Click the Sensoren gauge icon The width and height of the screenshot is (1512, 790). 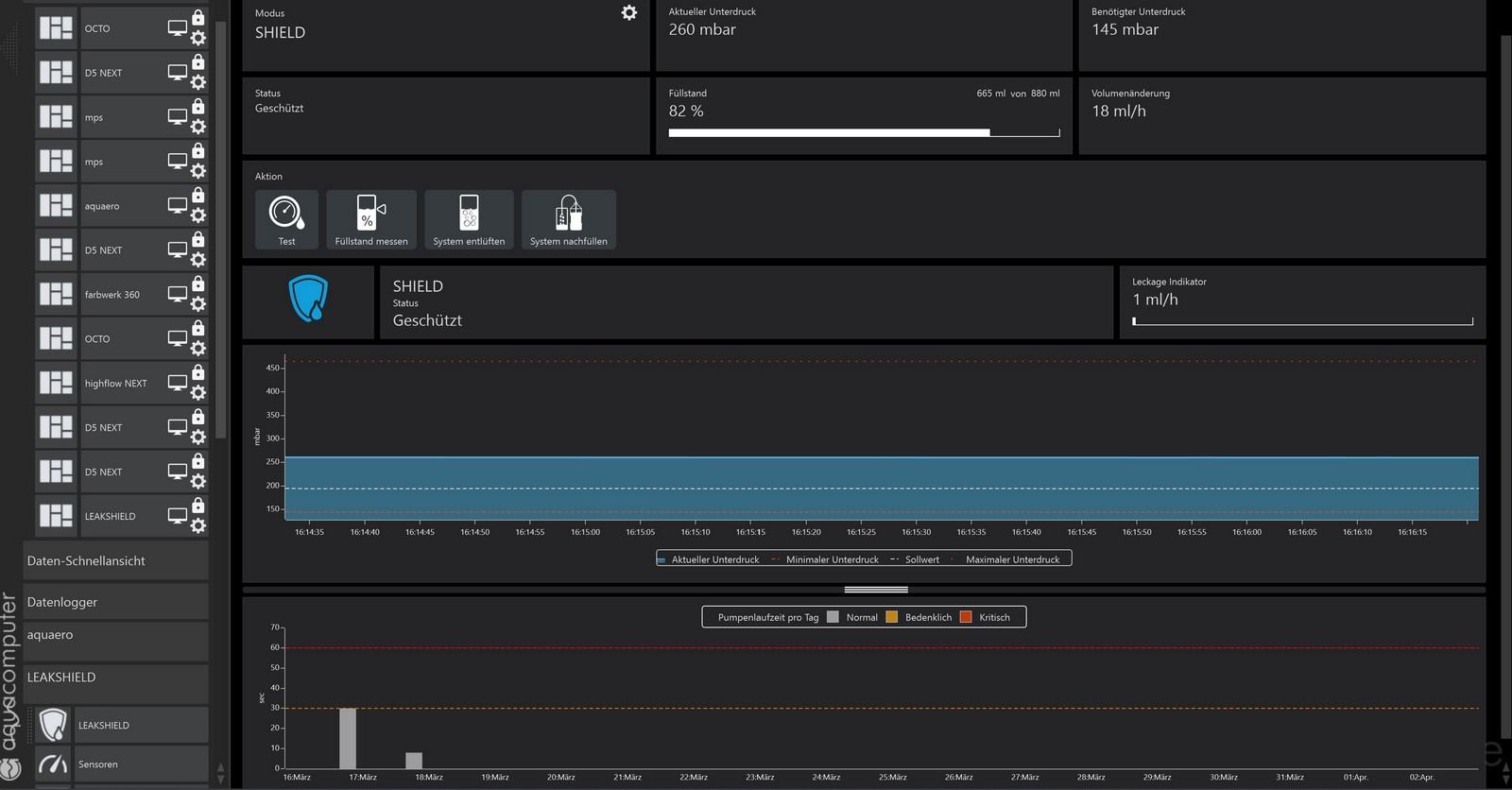pos(54,764)
